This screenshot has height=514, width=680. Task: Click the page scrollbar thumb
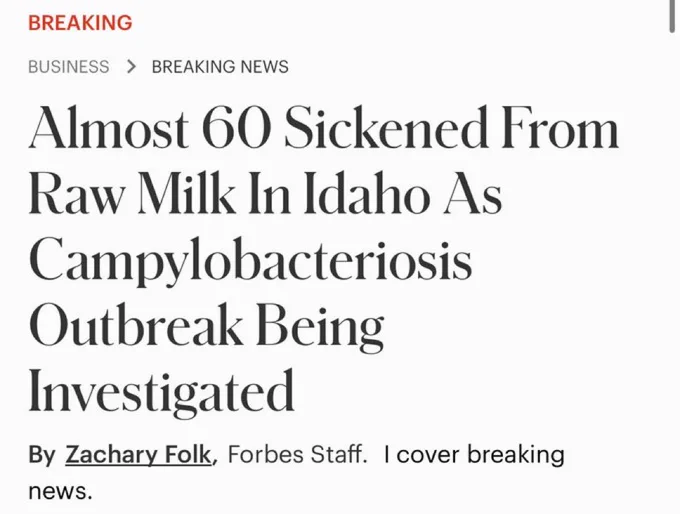tap(672, 15)
